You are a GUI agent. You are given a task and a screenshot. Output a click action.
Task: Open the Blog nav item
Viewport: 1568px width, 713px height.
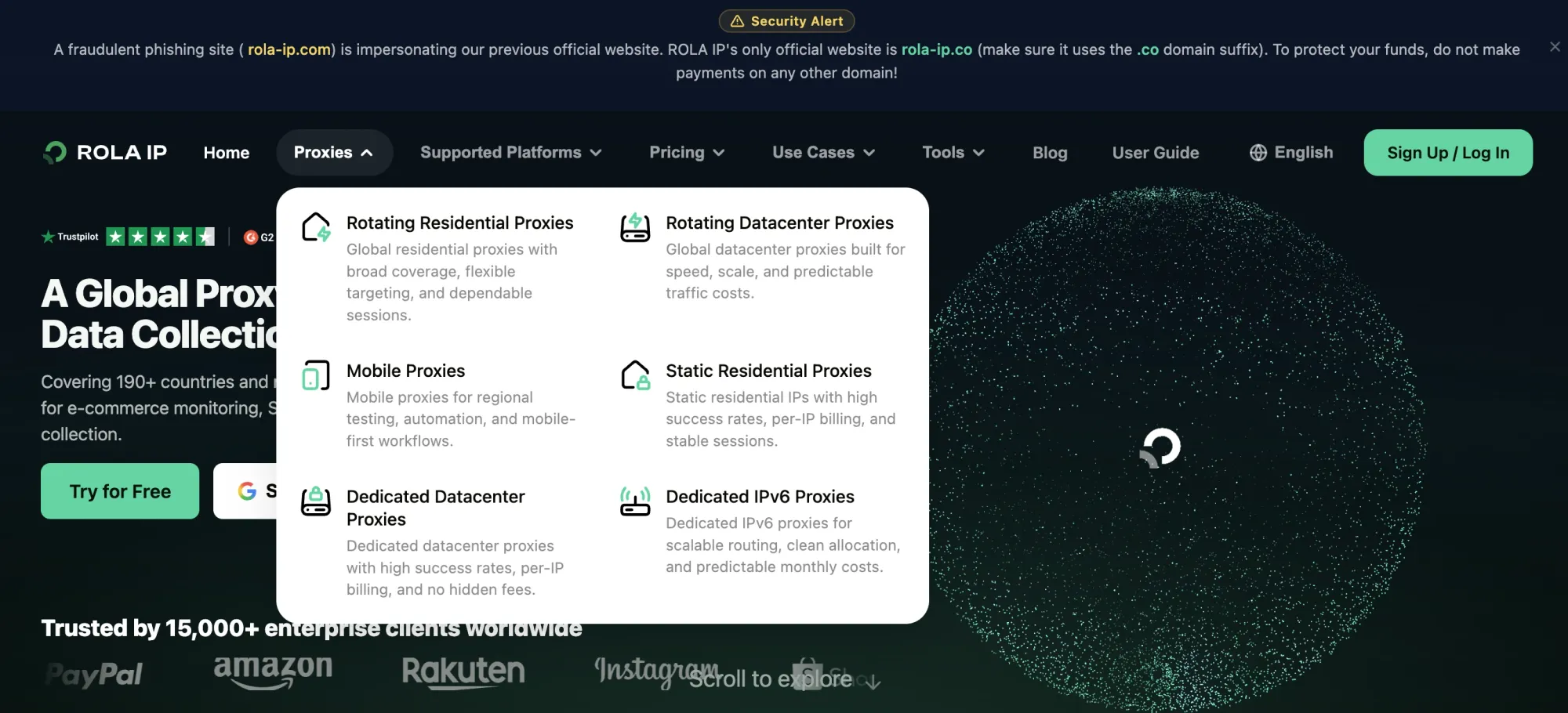[x=1050, y=153]
